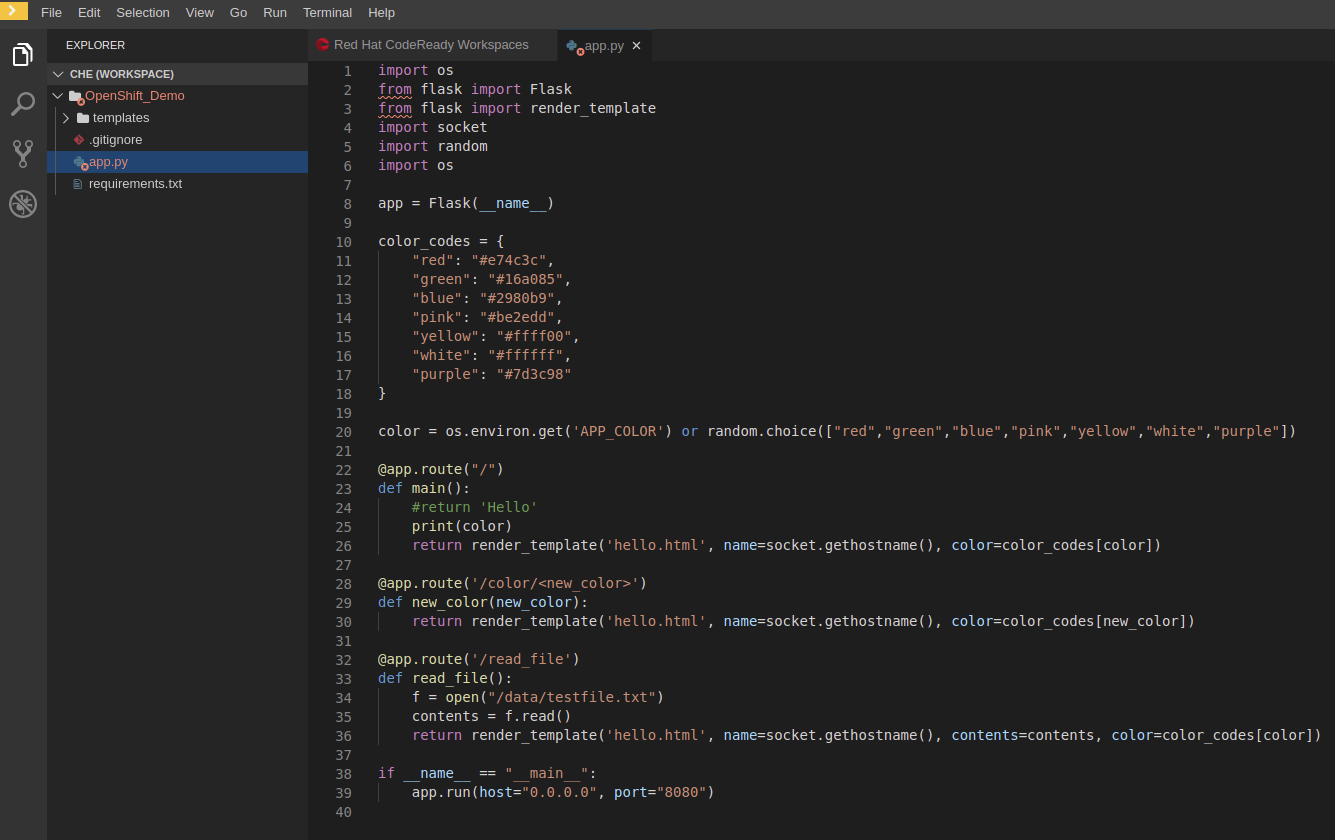
Task: Click the Python file icon beside app.py in Explorer
Action: tap(80, 161)
